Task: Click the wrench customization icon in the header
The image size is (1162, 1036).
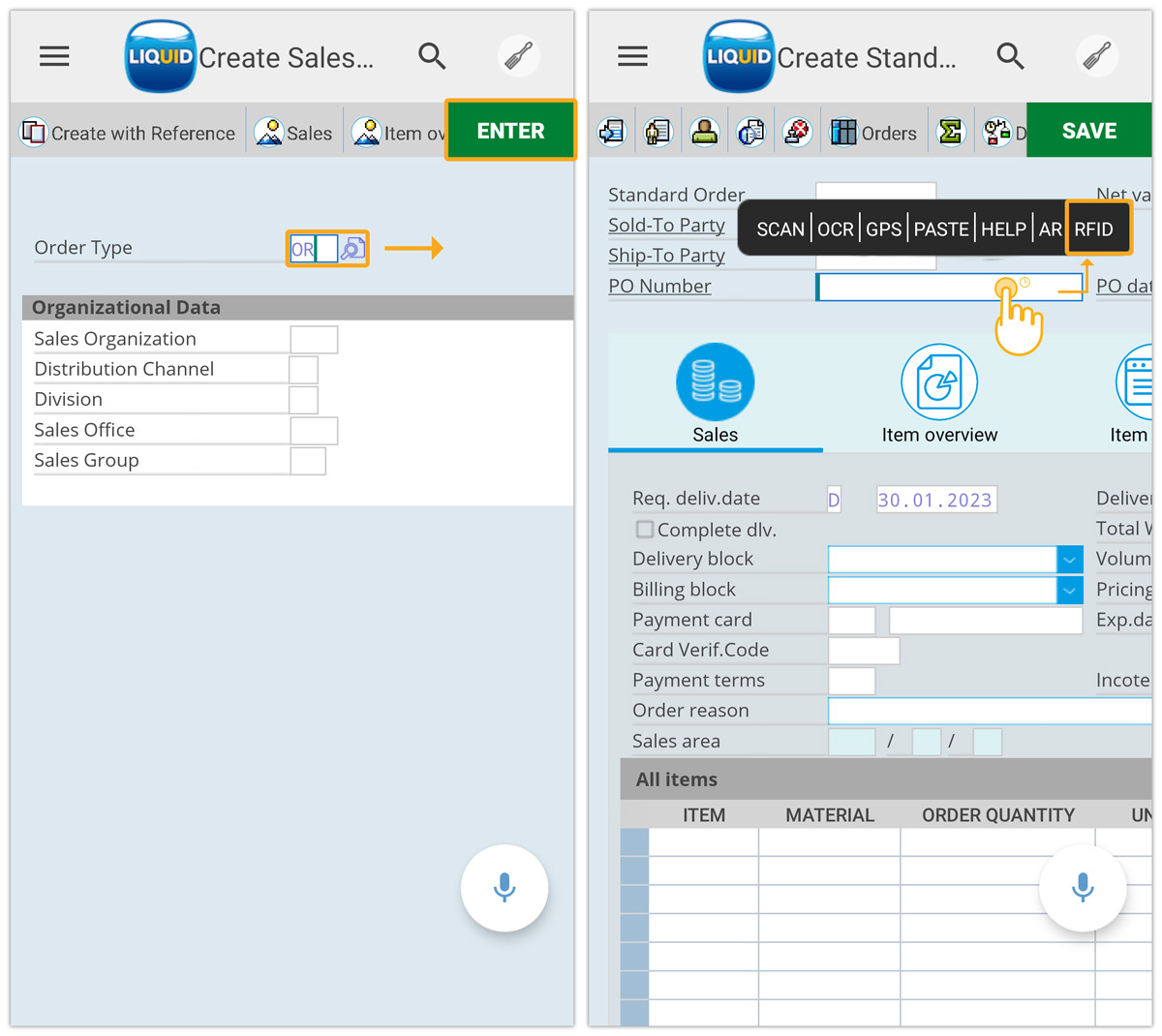Action: [x=518, y=56]
